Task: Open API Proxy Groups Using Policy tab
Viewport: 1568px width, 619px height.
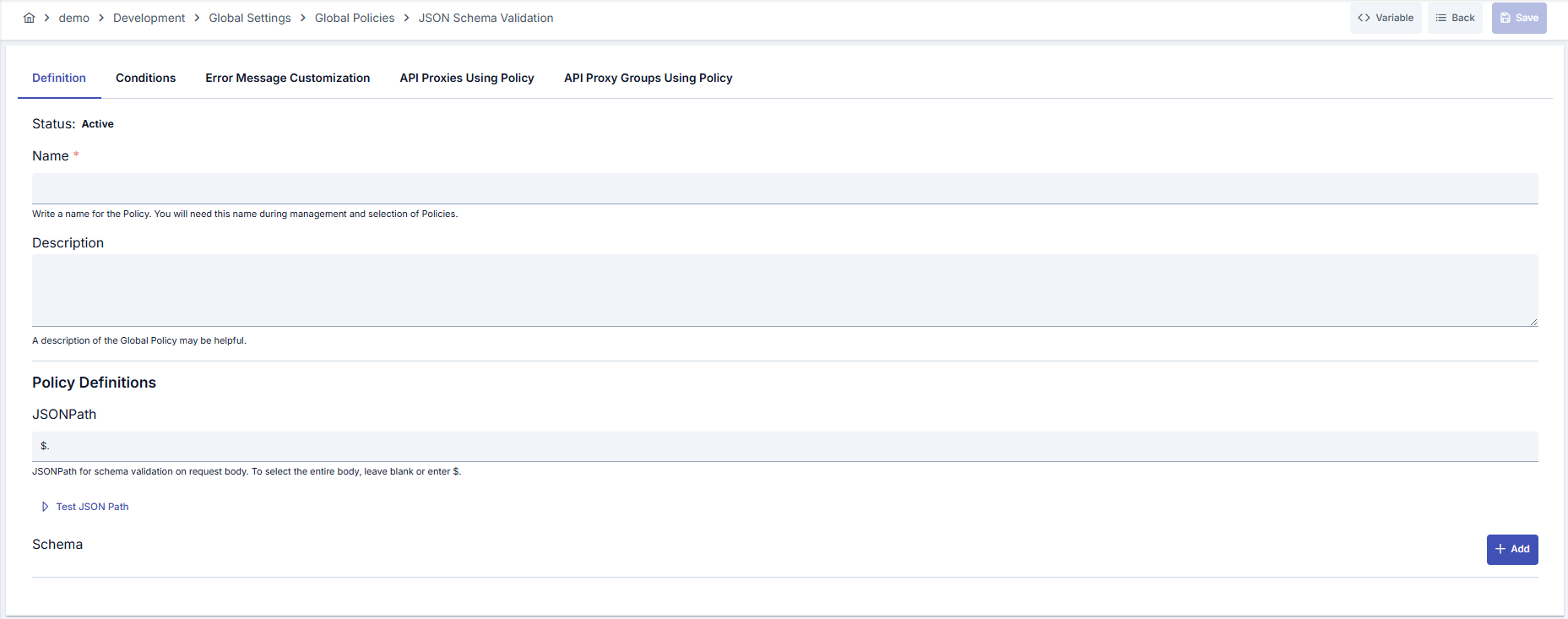Action: tap(648, 78)
